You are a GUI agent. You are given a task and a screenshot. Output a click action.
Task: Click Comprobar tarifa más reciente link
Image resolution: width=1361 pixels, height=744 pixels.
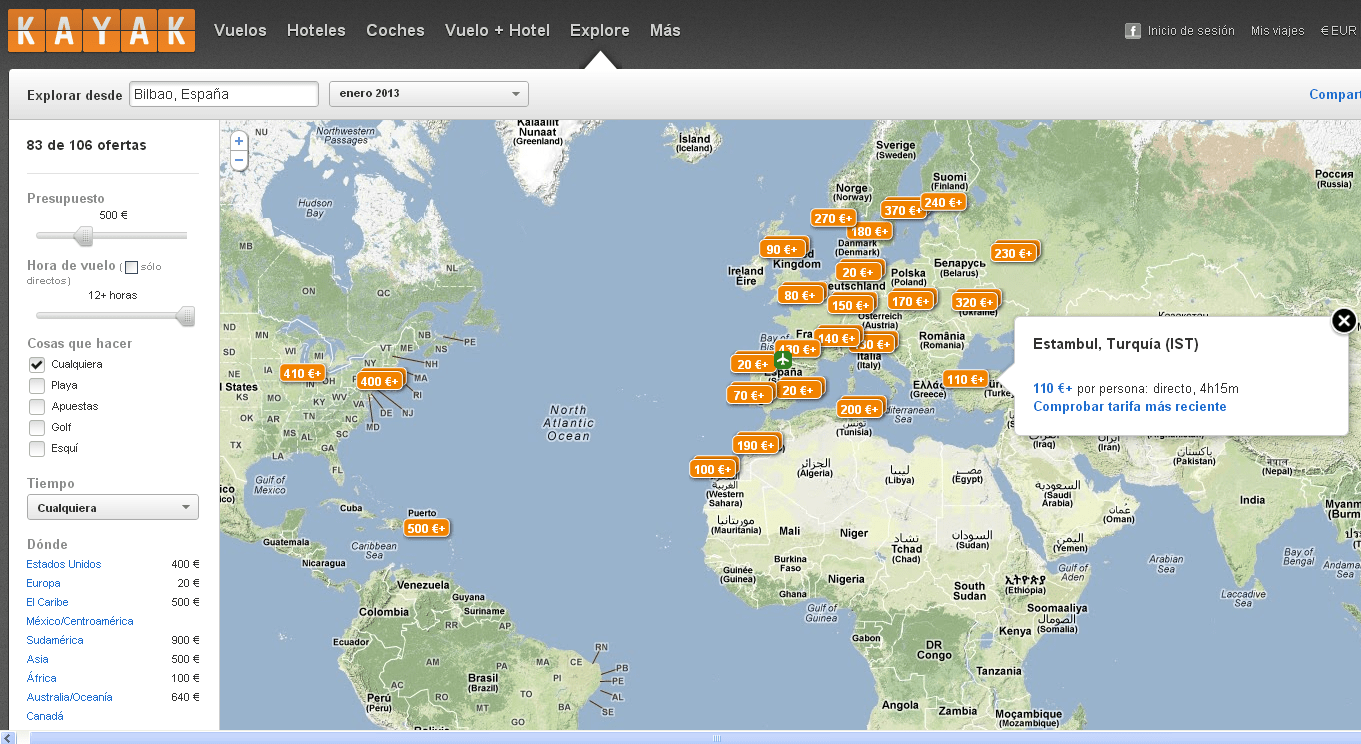click(x=1129, y=407)
